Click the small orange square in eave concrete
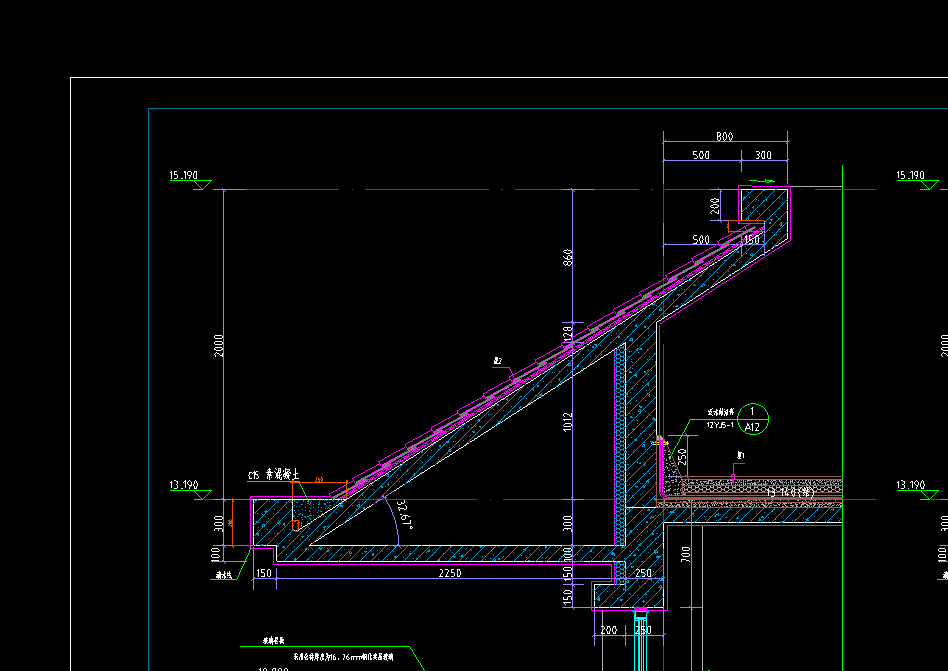 click(x=296, y=525)
